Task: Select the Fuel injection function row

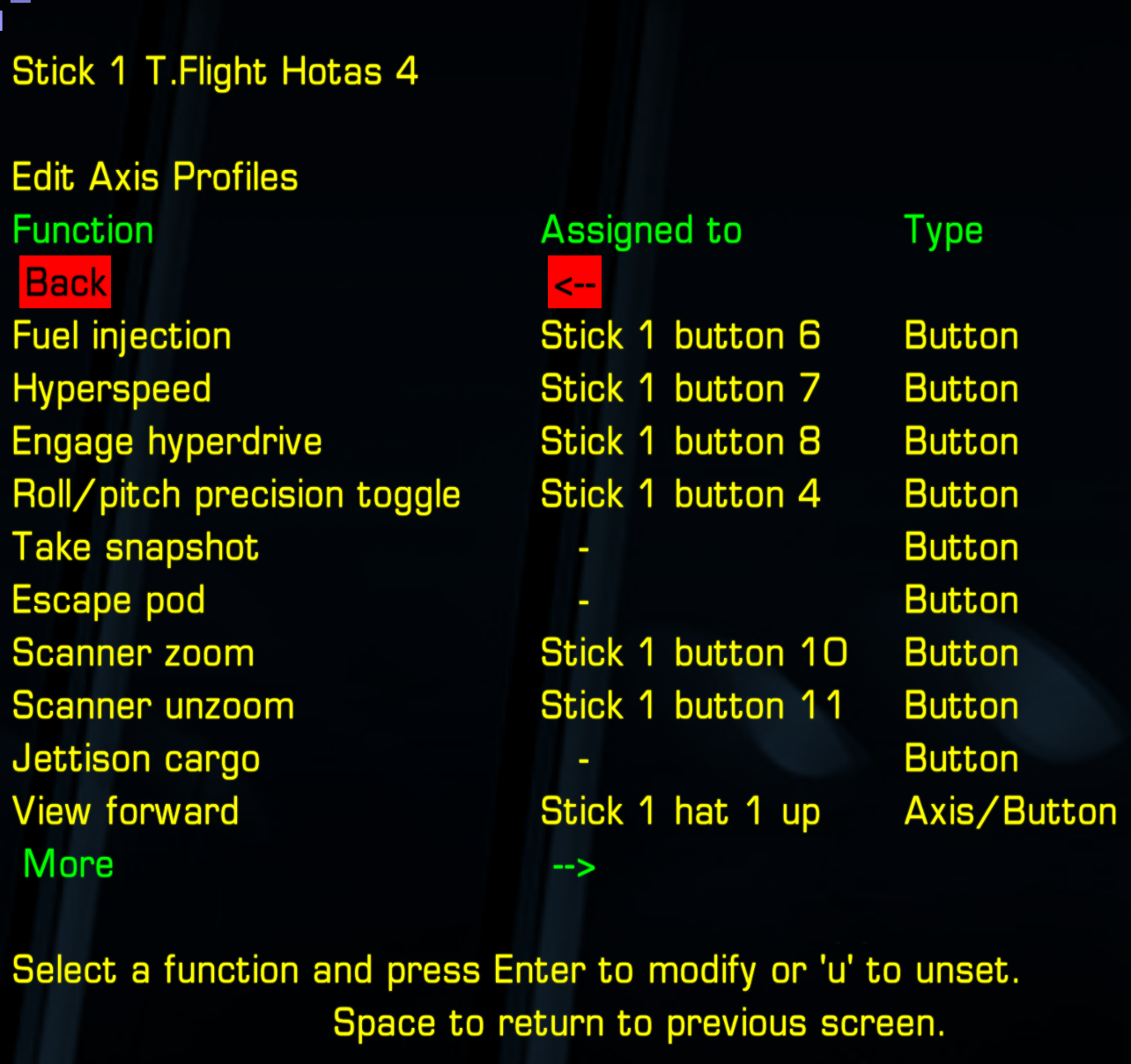Action: 122,336
